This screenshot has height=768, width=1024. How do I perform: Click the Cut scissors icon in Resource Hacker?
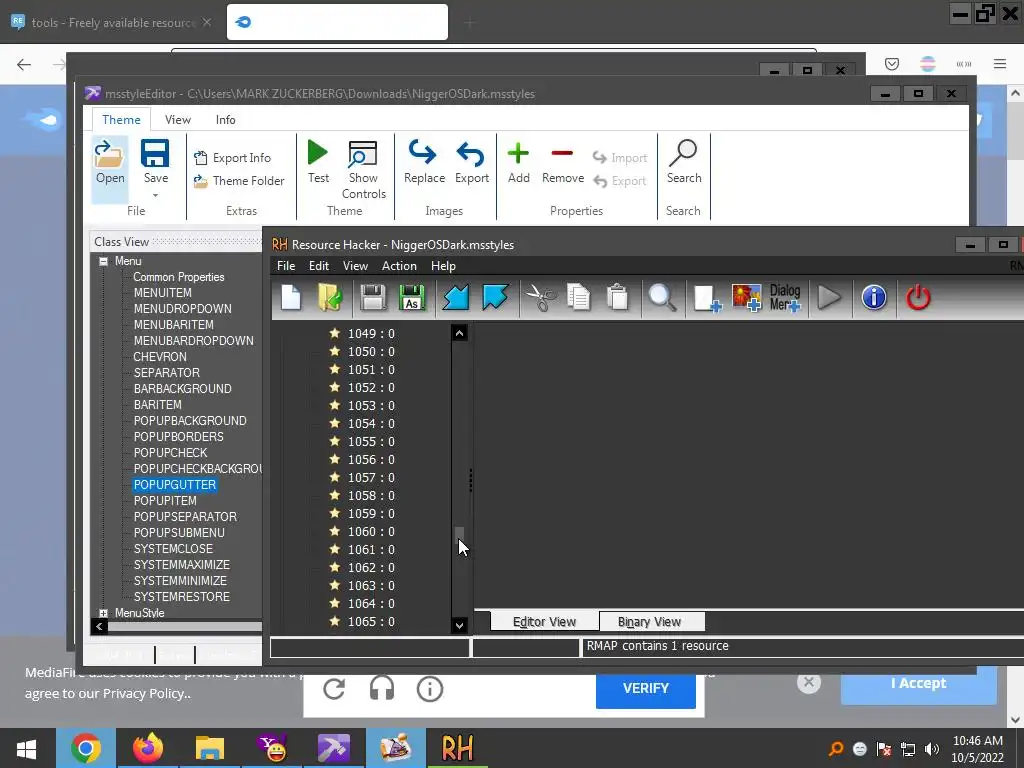[x=541, y=298]
